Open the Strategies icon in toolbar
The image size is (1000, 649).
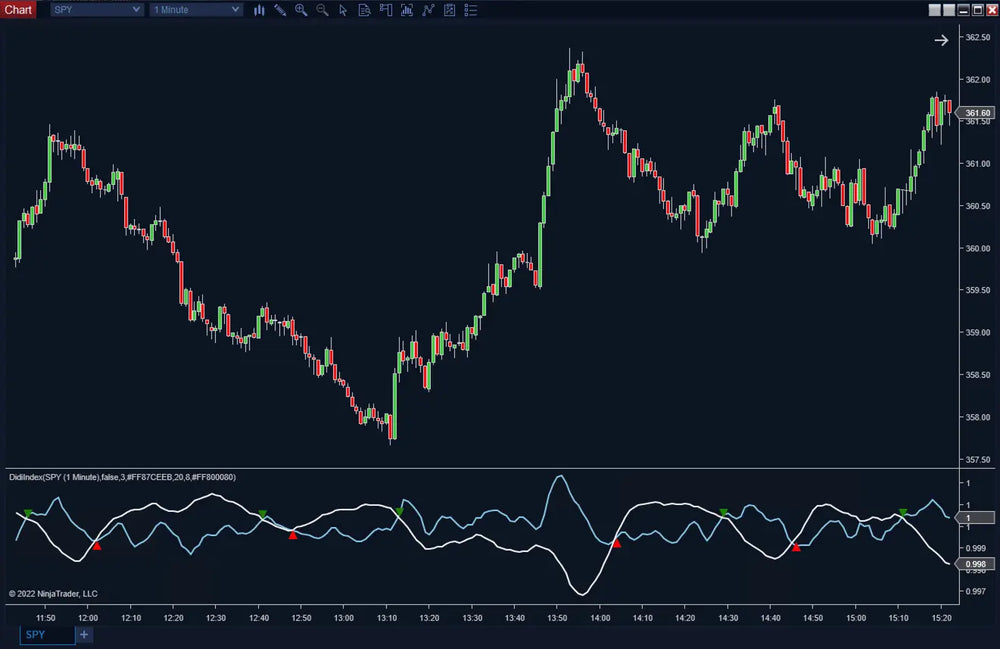pos(428,10)
